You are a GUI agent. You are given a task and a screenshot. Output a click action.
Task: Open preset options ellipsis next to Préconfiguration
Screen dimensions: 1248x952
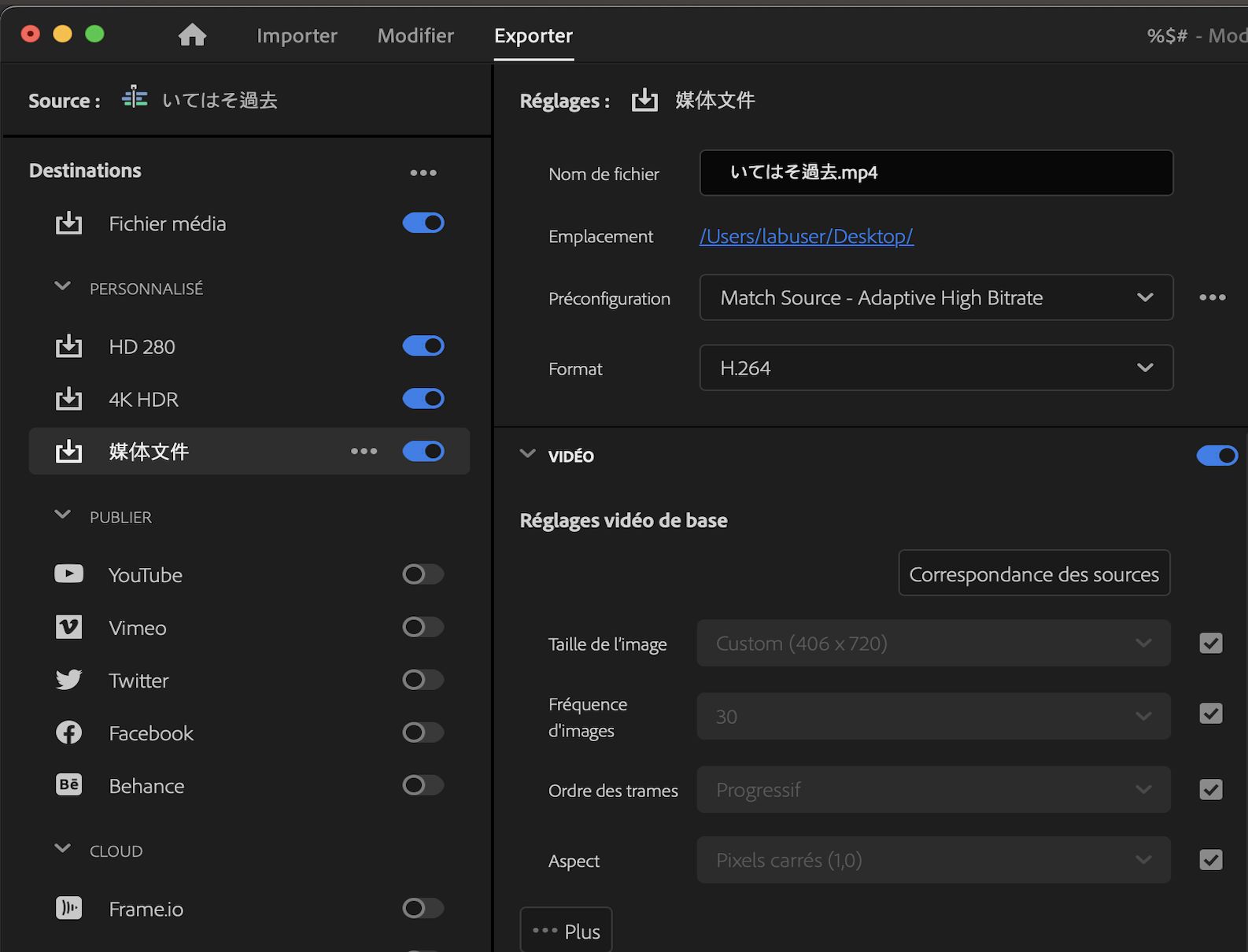[1213, 297]
